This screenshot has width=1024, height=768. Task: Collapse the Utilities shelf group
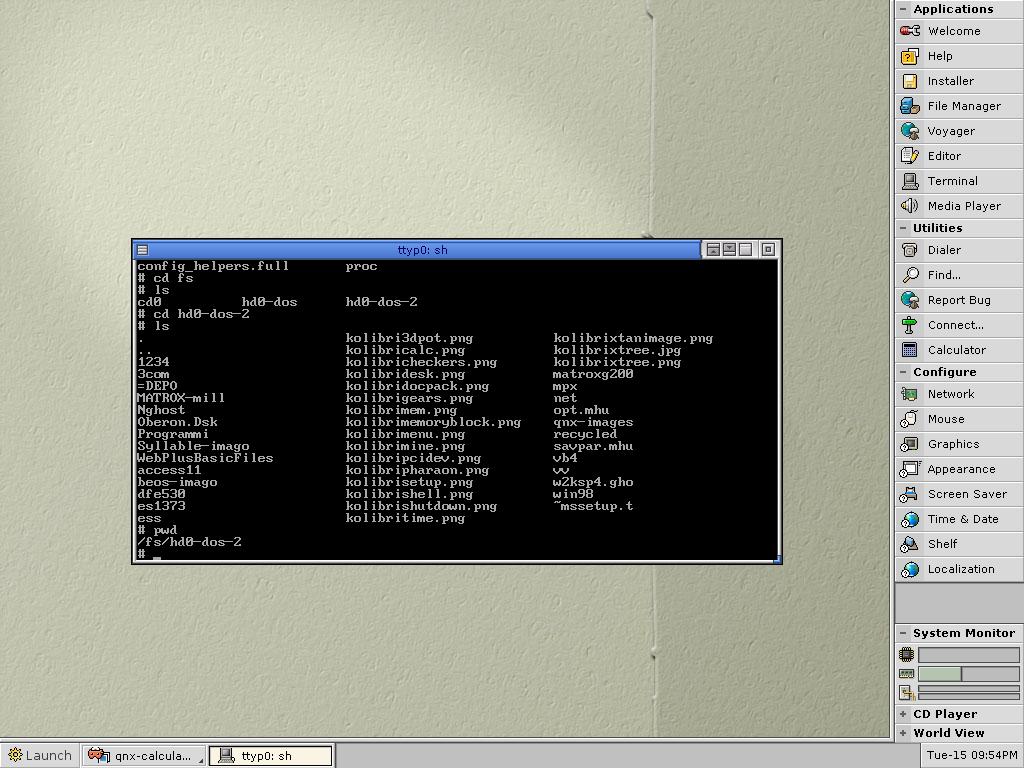click(903, 228)
